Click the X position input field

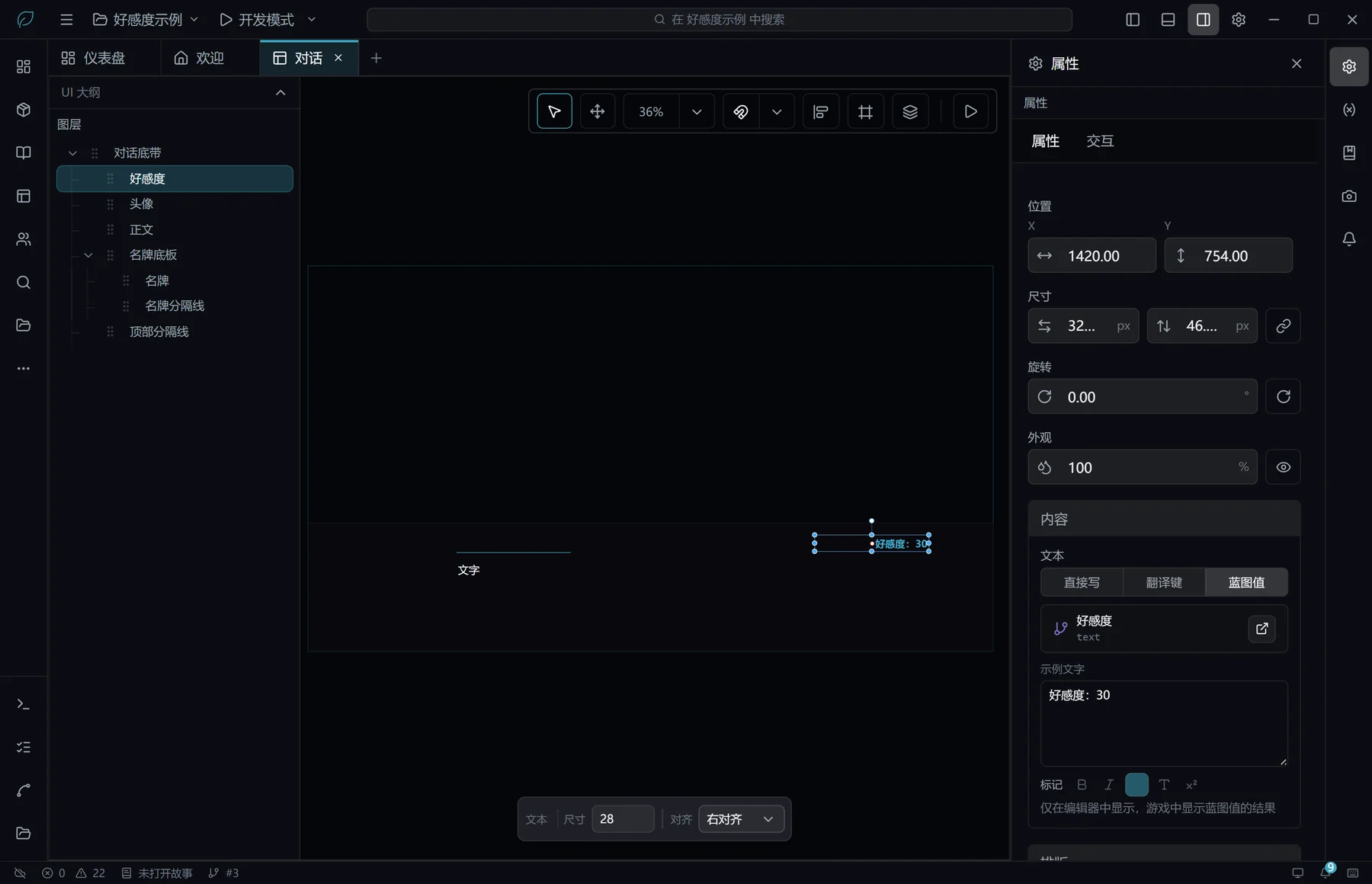click(1092, 255)
